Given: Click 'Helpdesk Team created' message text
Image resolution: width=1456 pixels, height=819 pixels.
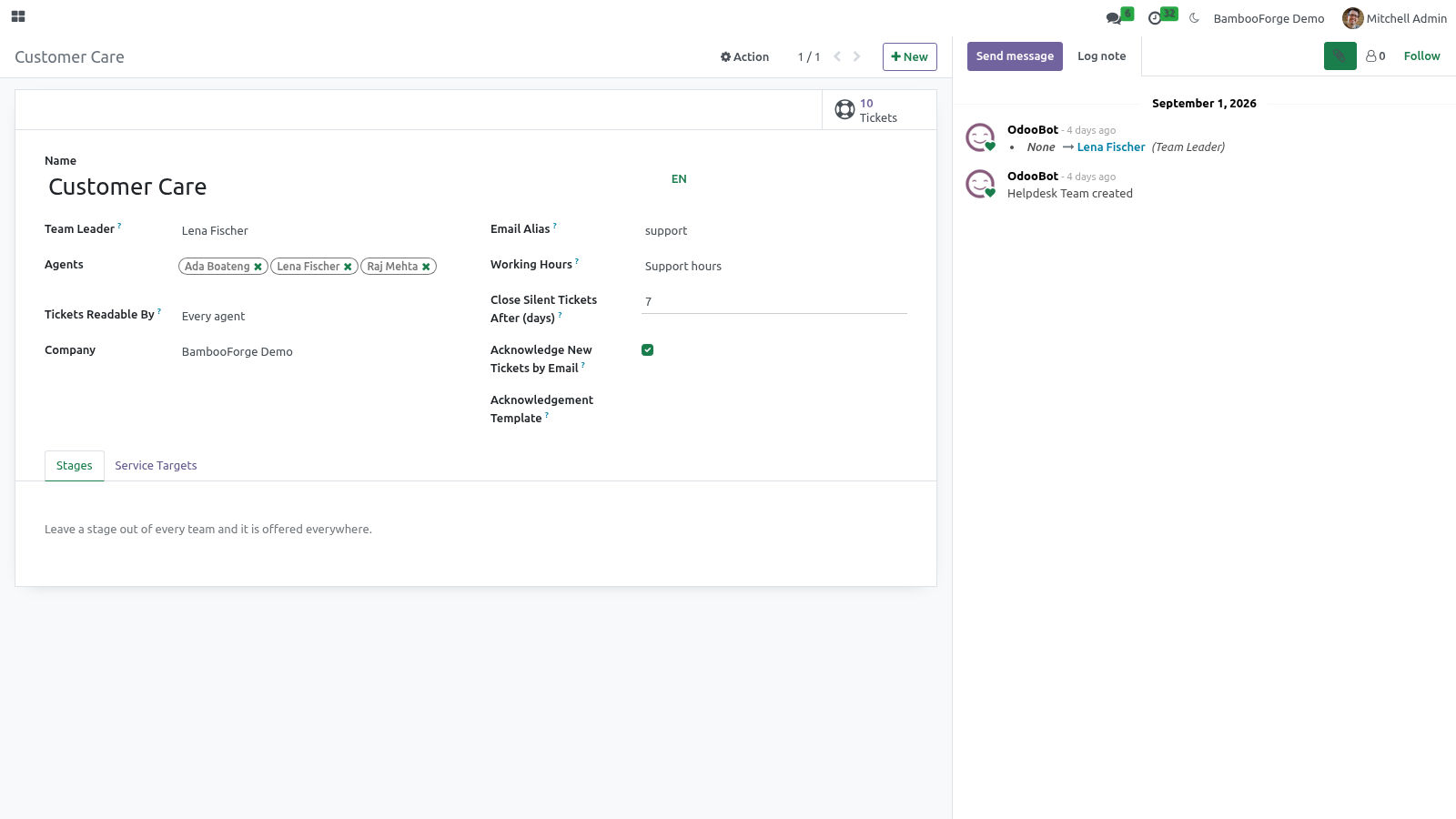Looking at the screenshot, I should pos(1070,194).
